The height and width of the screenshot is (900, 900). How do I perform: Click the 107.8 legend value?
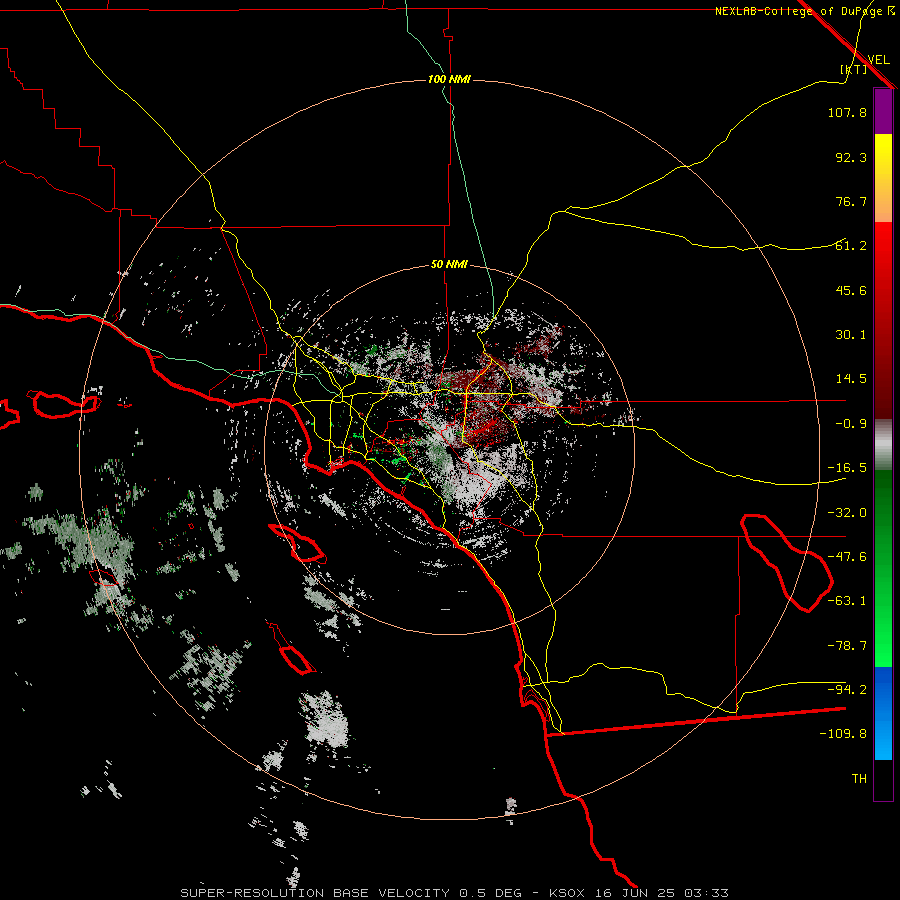pos(847,112)
